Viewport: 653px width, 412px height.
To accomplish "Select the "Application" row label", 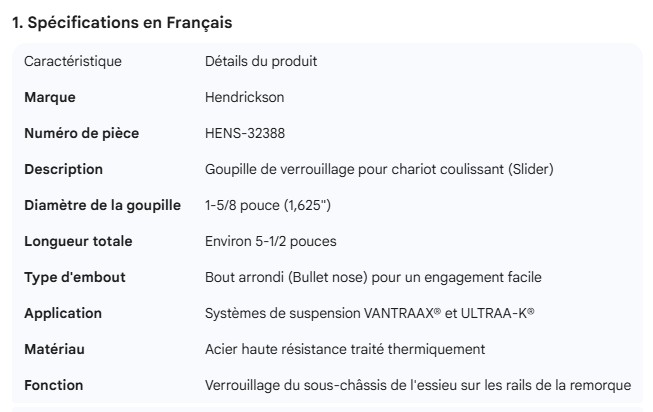I will point(63,313).
